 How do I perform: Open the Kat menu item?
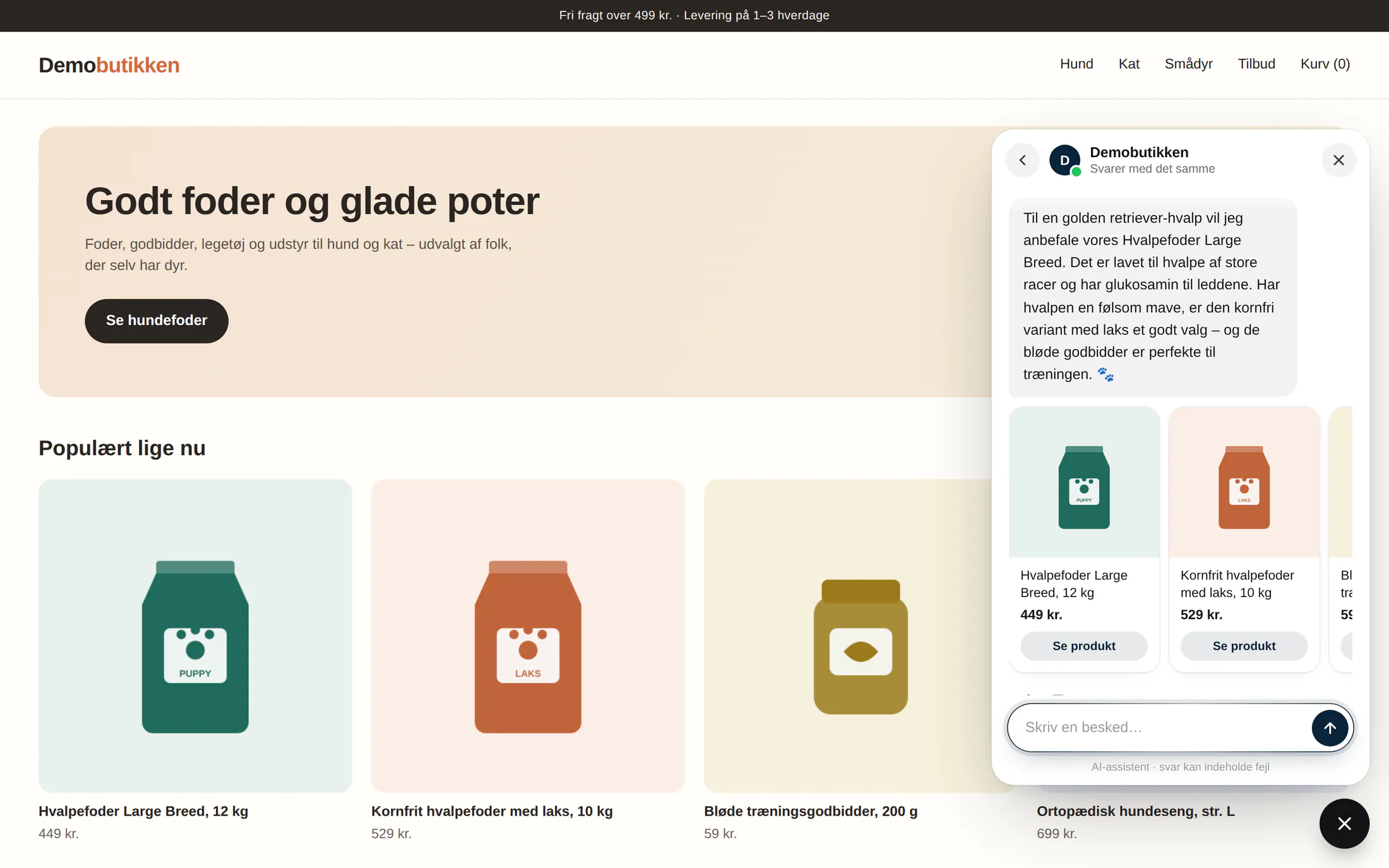[x=1128, y=64]
